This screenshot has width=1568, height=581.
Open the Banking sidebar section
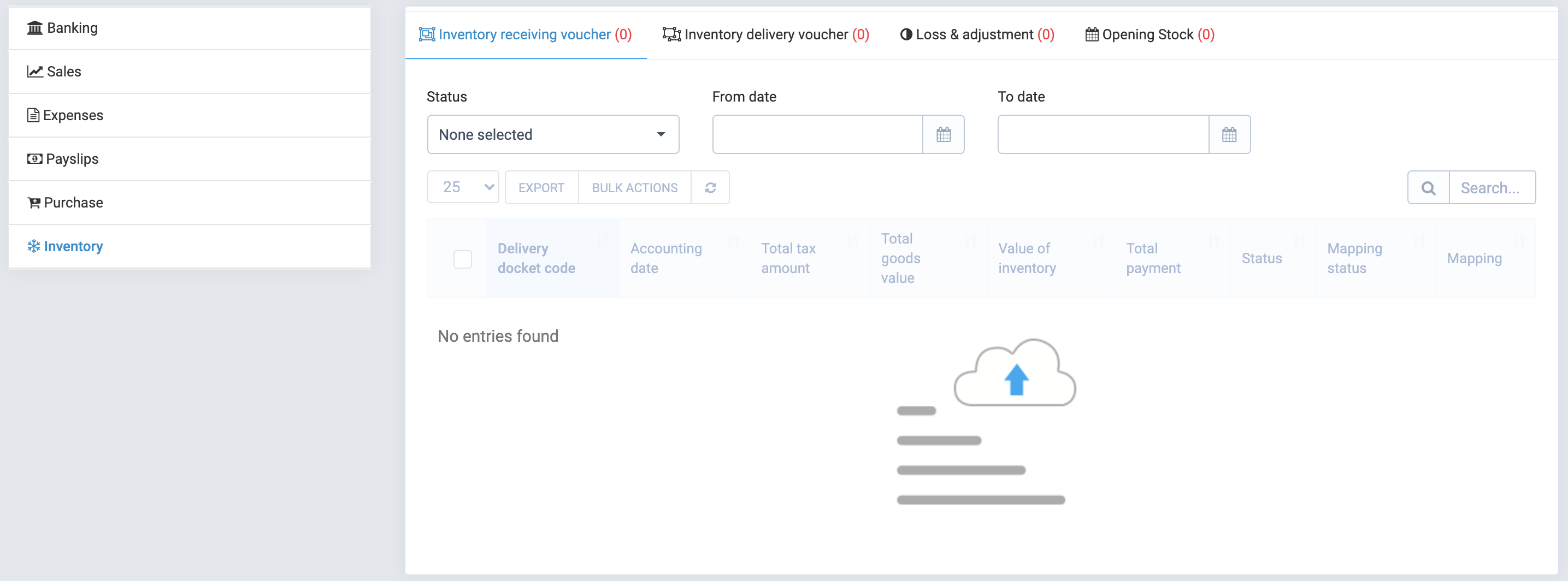point(189,28)
